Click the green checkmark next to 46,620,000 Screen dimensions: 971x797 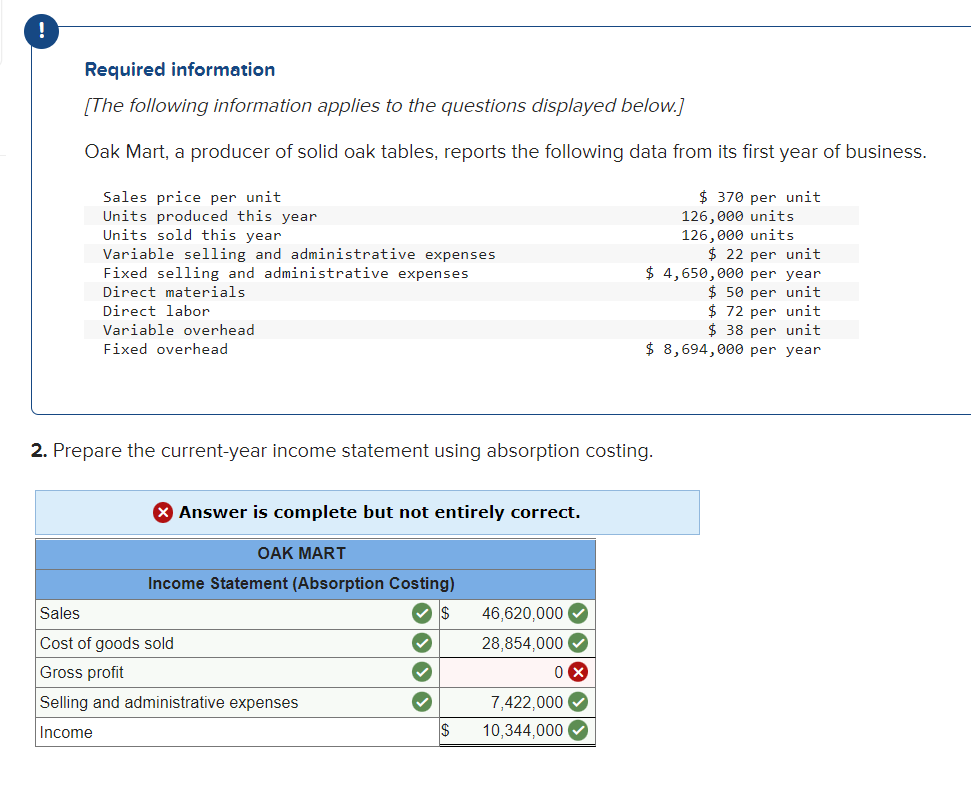pyautogui.click(x=577, y=613)
